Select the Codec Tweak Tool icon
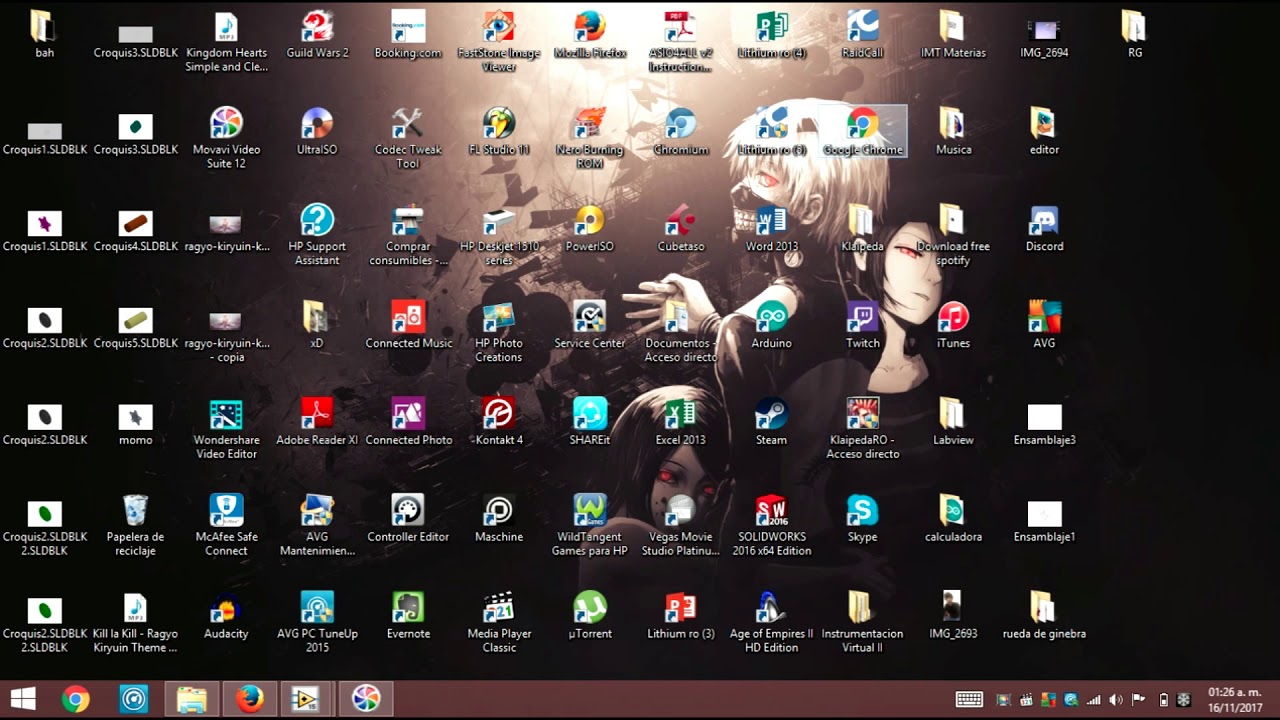Viewport: 1280px width, 720px height. click(408, 138)
